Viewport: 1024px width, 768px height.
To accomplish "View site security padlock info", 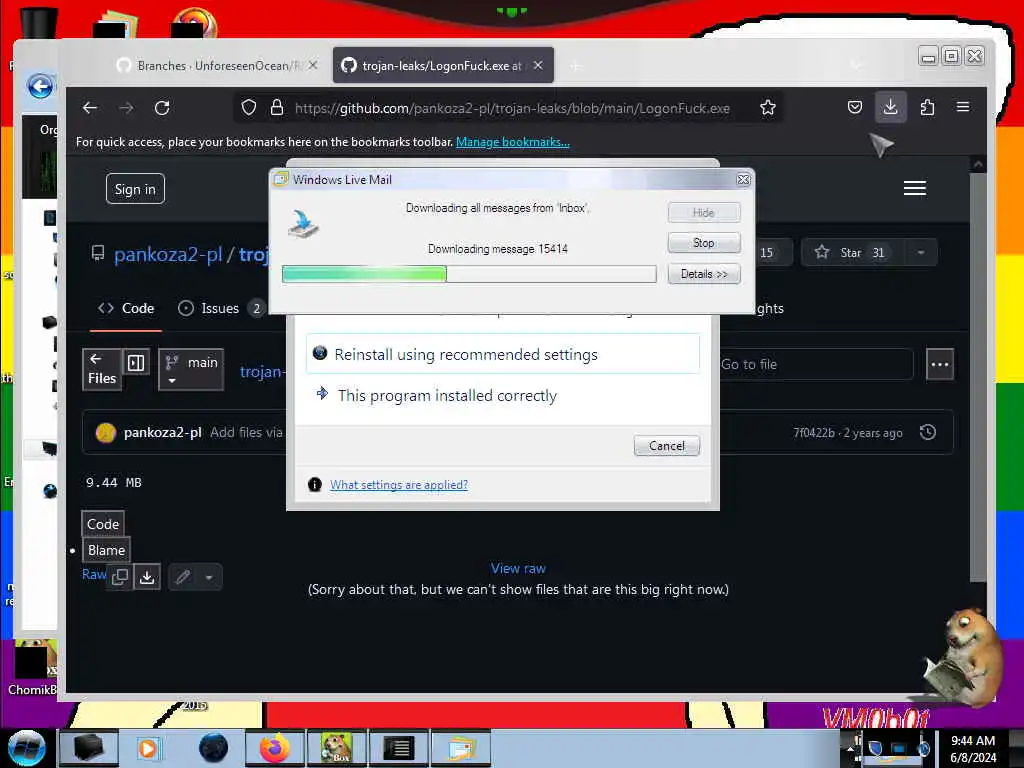I will 277,108.
